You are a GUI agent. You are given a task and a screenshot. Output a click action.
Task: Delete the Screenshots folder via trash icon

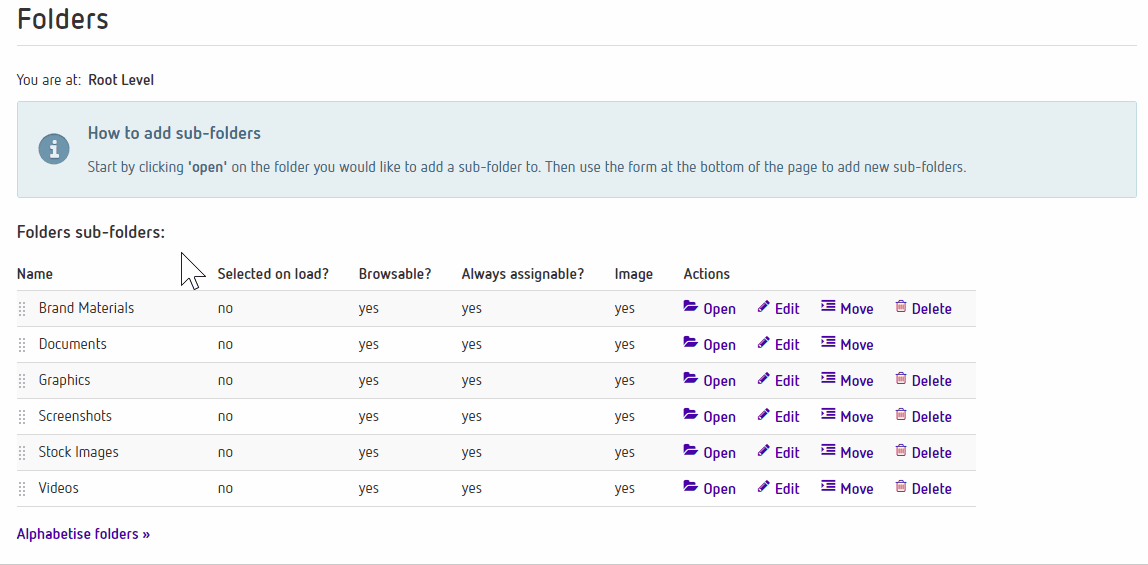901,414
